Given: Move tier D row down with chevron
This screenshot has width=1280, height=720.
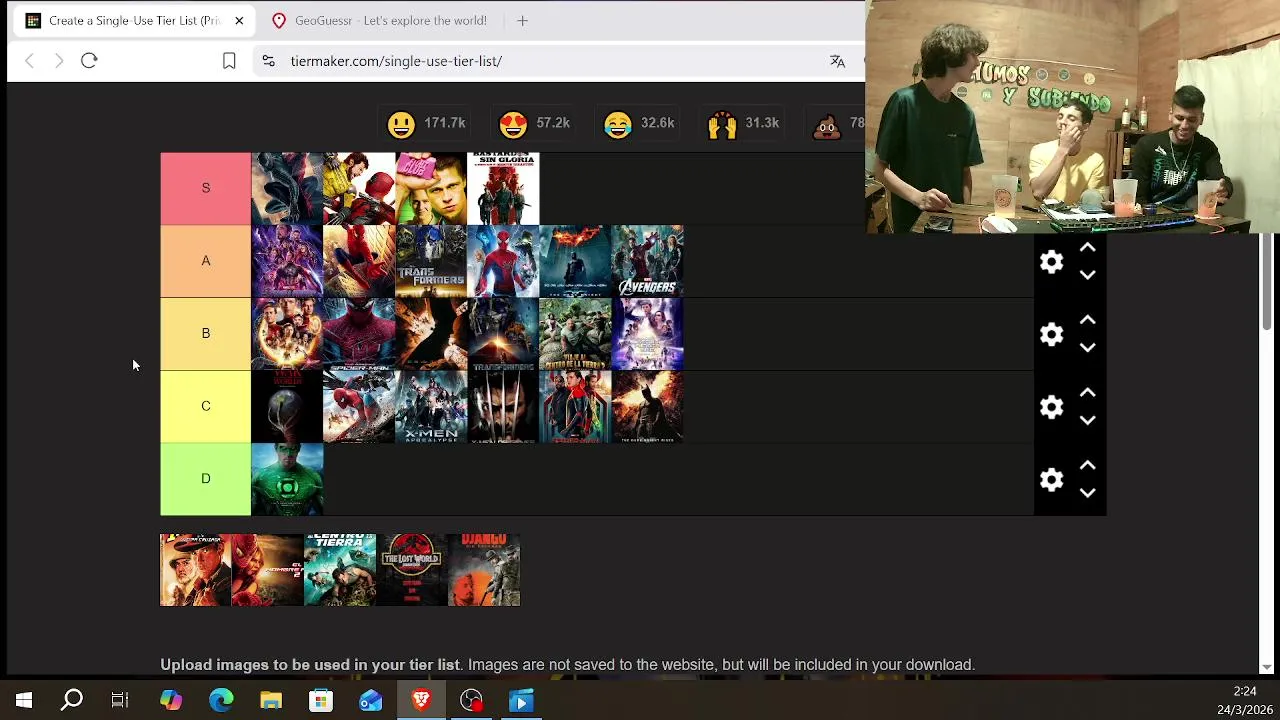Looking at the screenshot, I should point(1088,494).
